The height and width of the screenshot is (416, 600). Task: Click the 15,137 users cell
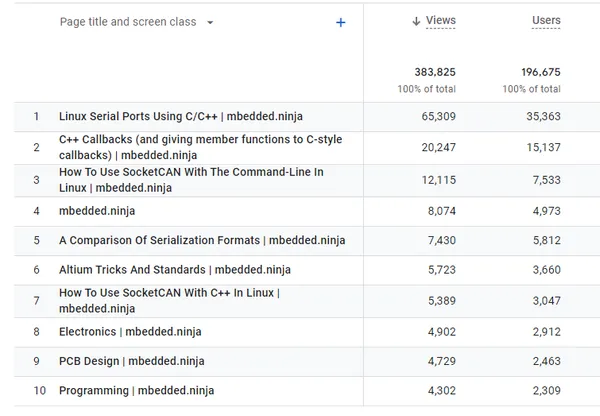(x=541, y=147)
